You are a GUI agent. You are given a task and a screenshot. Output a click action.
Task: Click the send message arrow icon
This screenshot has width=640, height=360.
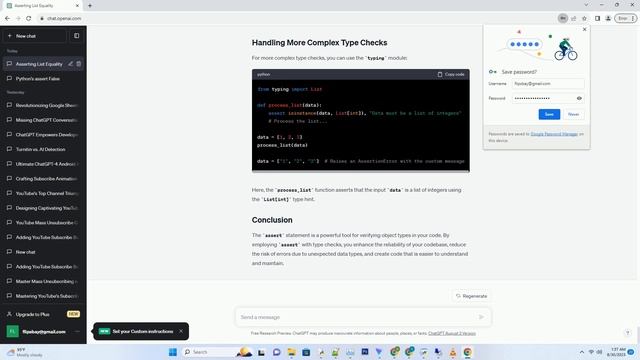pos(481,317)
